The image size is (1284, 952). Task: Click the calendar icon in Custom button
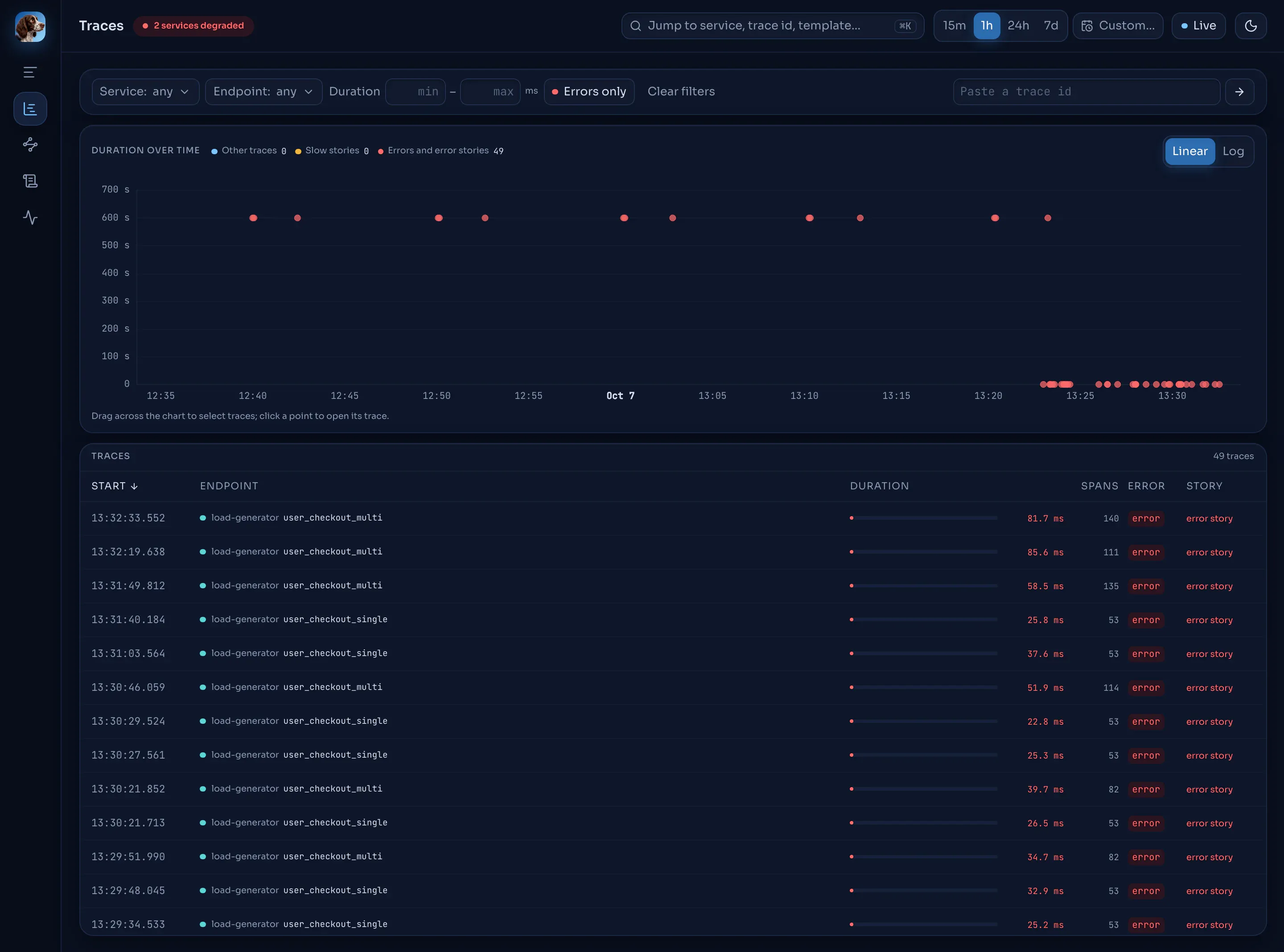1087,26
